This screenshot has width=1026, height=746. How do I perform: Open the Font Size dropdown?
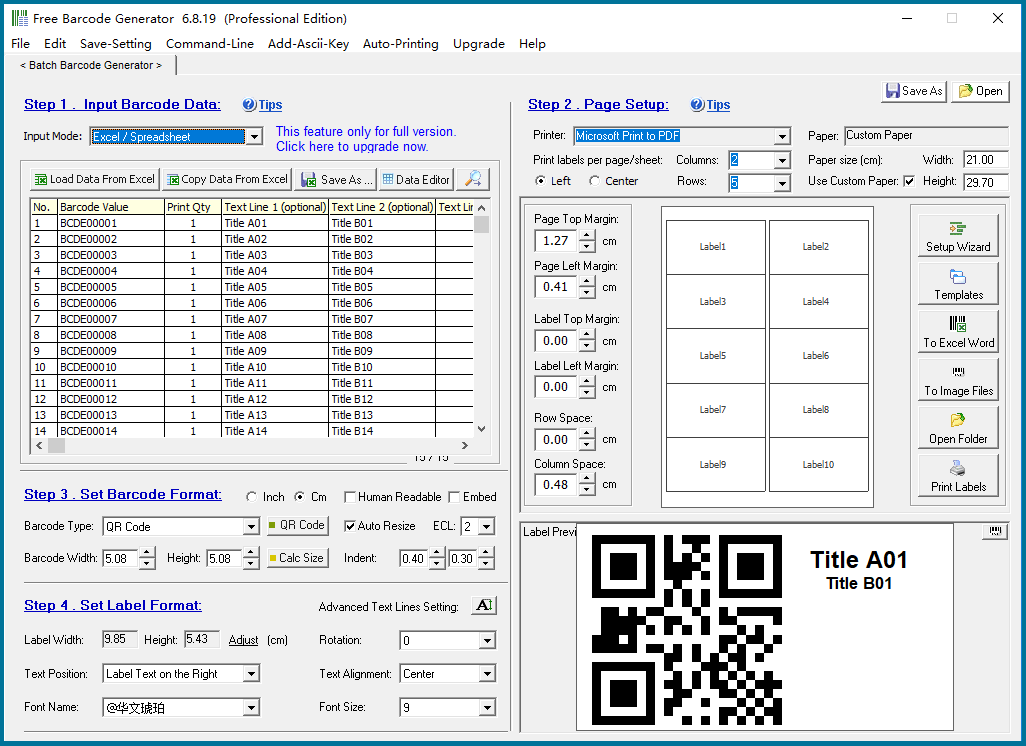pyautogui.click(x=487, y=707)
